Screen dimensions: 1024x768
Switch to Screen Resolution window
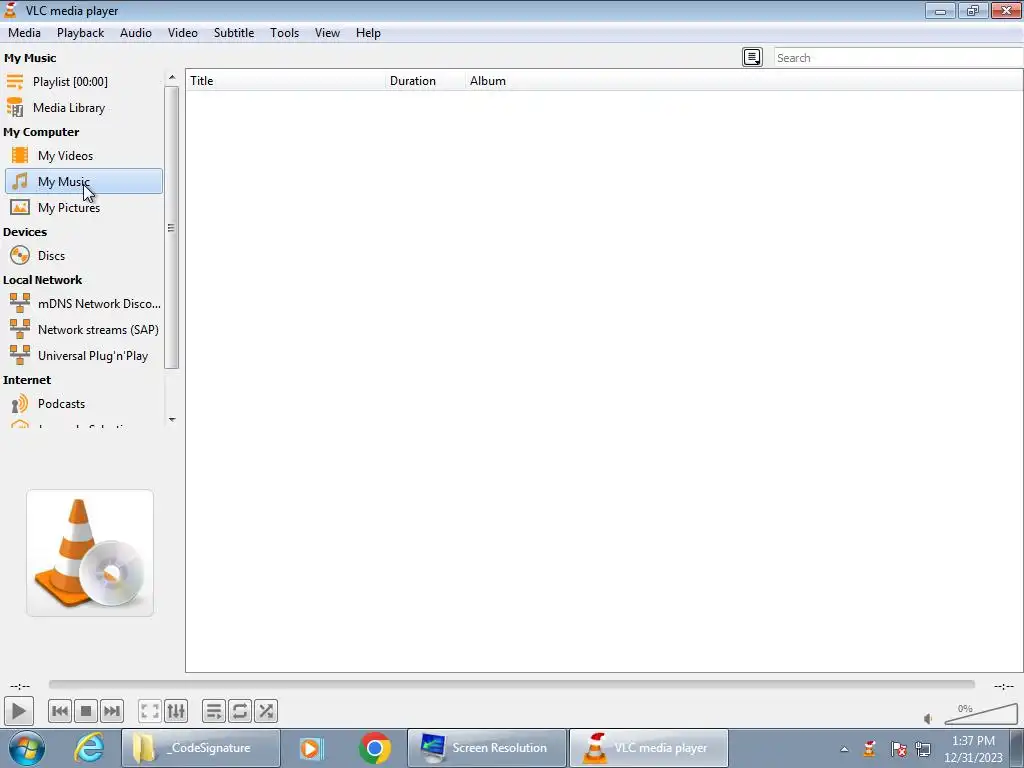coord(487,748)
